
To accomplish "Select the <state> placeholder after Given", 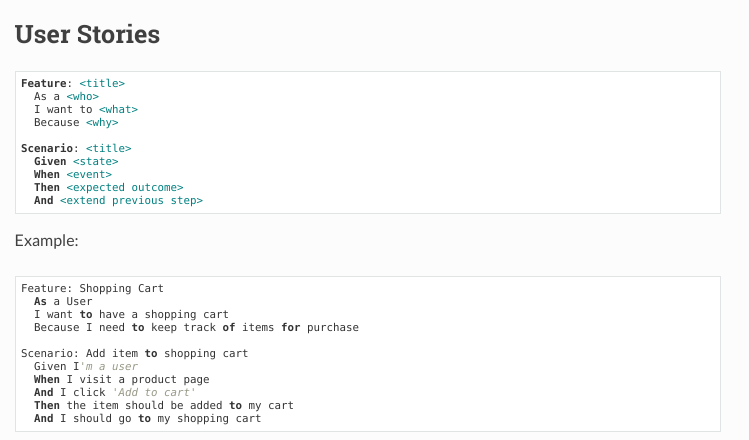I will pyautogui.click(x=96, y=161).
